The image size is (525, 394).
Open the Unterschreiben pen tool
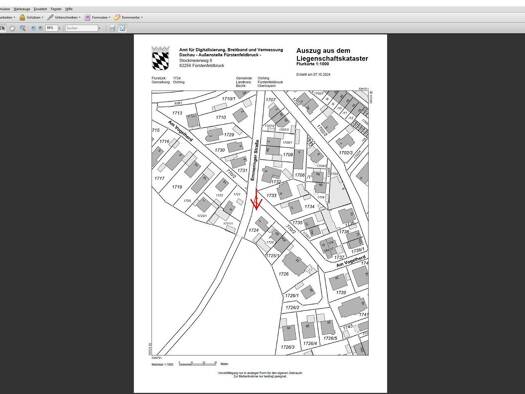click(63, 17)
